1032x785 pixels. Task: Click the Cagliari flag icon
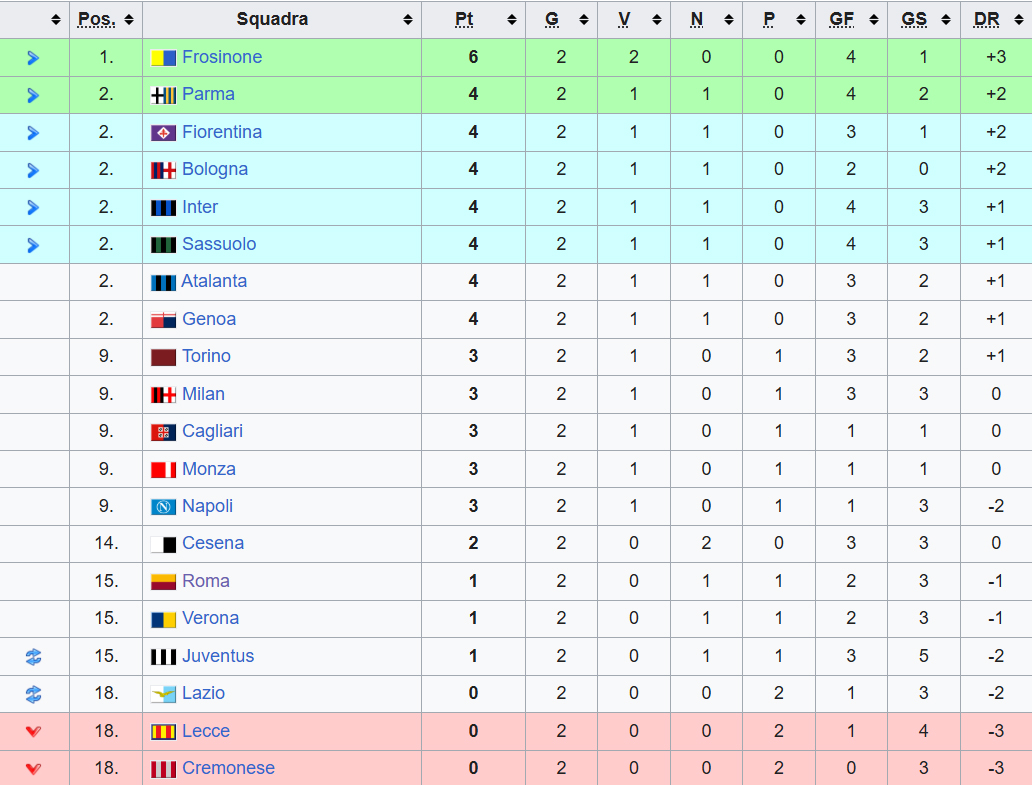coord(163,432)
